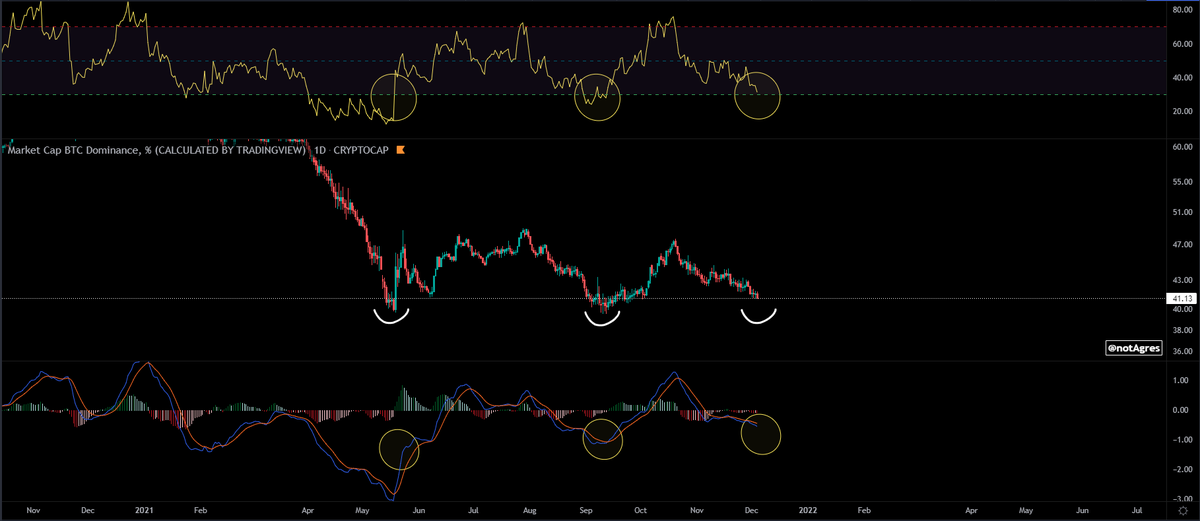Click the 1.00 MACD scale label
This screenshot has width=1200, height=521.
1182,381
